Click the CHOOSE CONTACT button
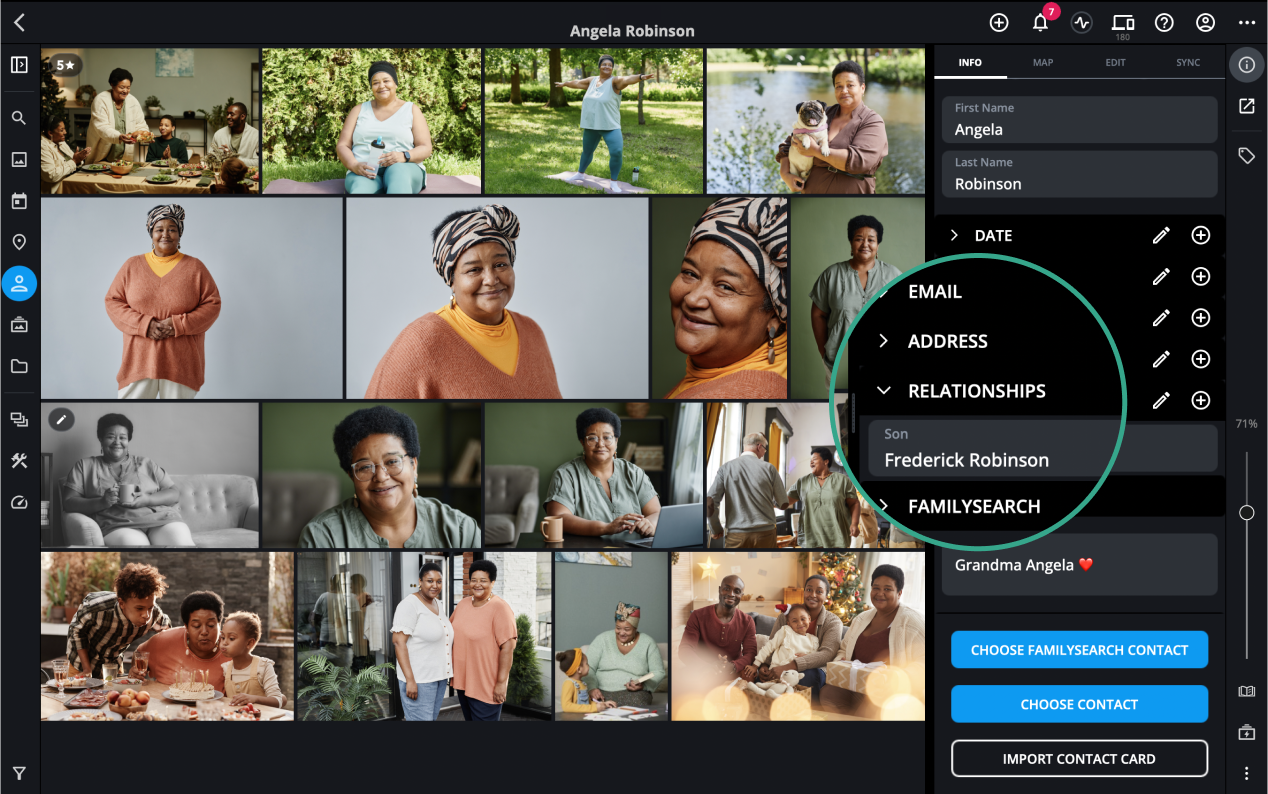Image resolution: width=1268 pixels, height=794 pixels. [1079, 704]
